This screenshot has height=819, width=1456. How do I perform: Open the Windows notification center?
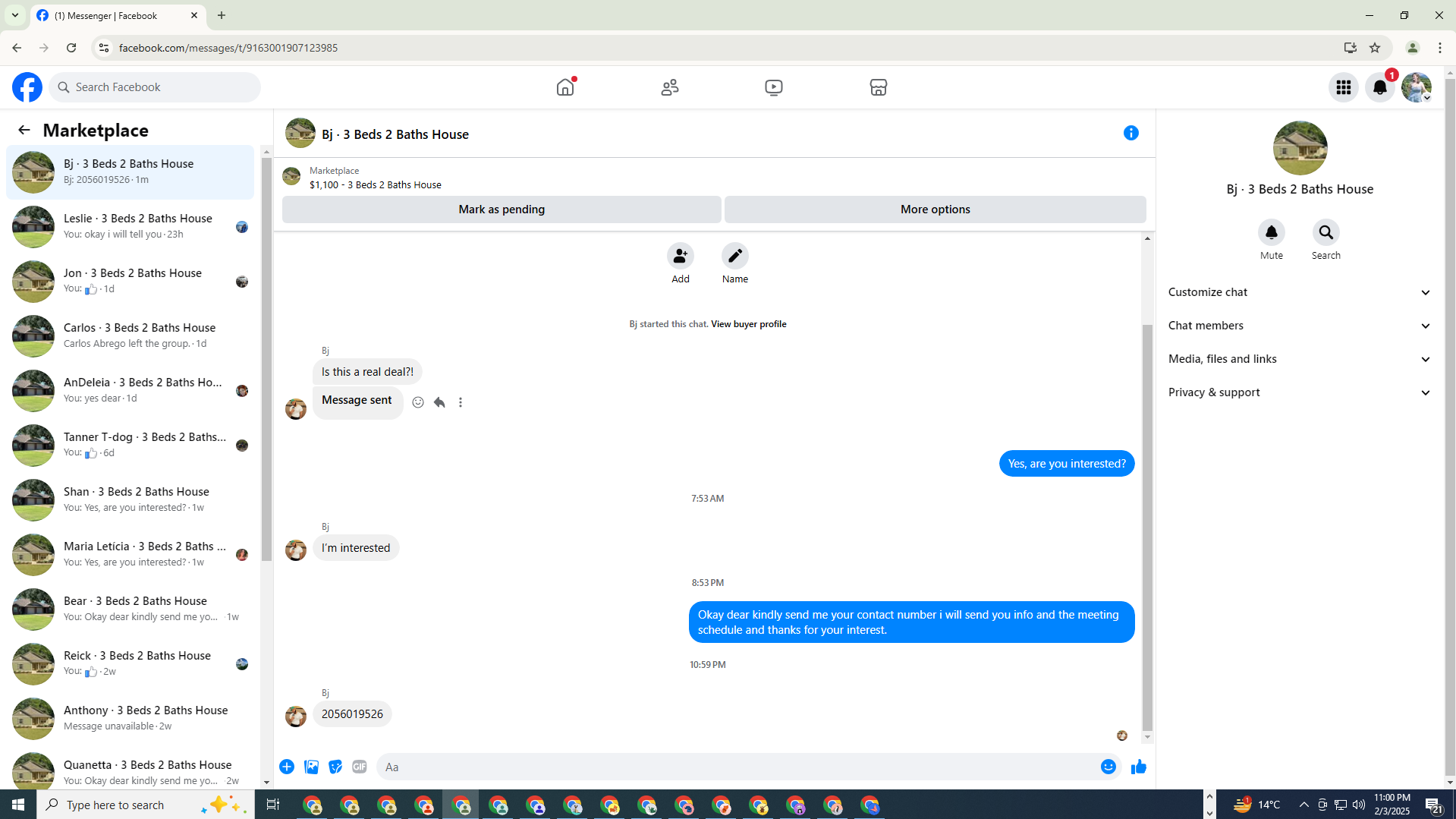coord(1433,805)
